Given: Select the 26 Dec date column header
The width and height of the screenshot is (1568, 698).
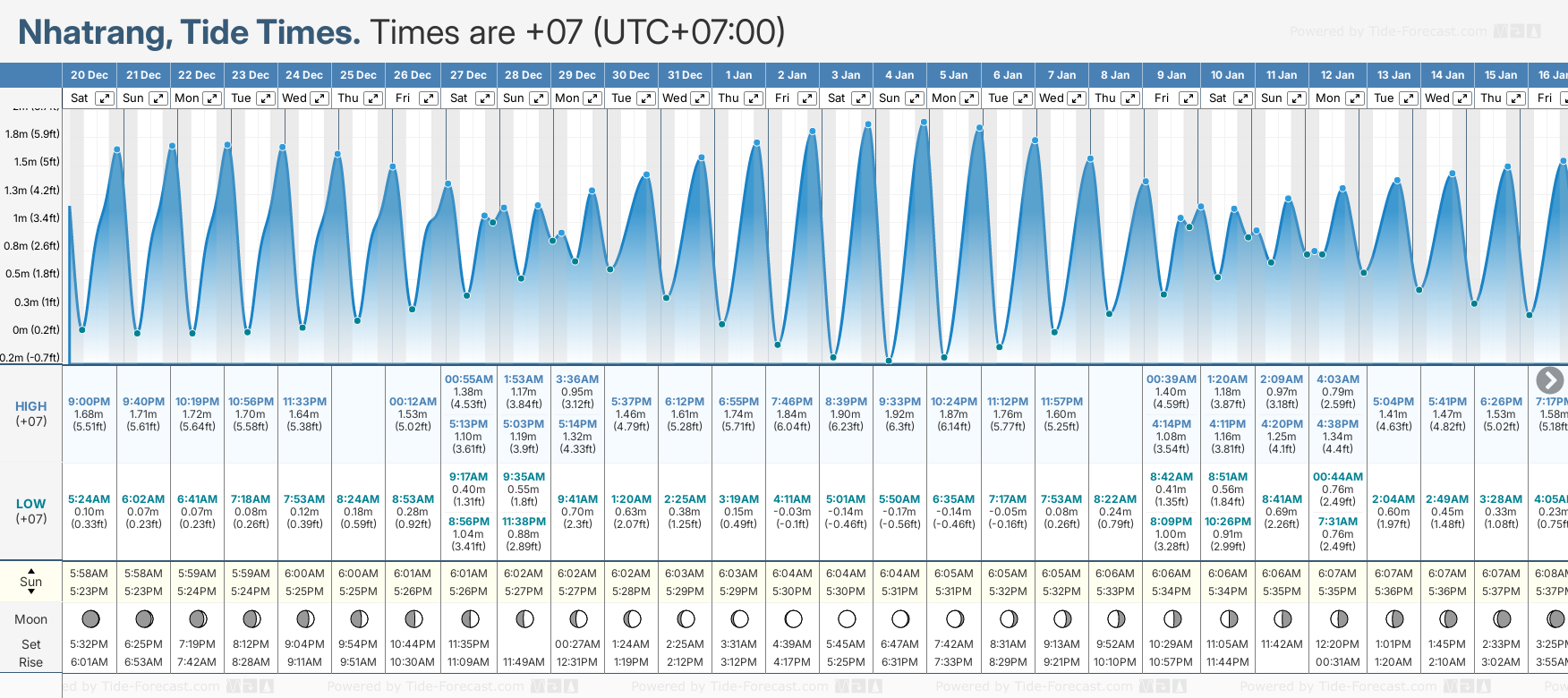Looking at the screenshot, I should pos(413,75).
